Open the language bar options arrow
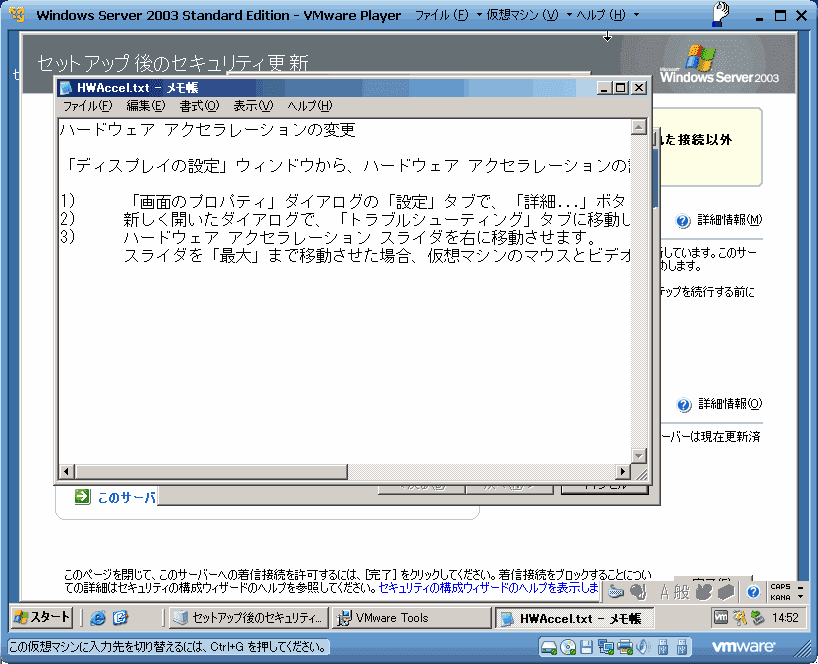 coord(801,597)
